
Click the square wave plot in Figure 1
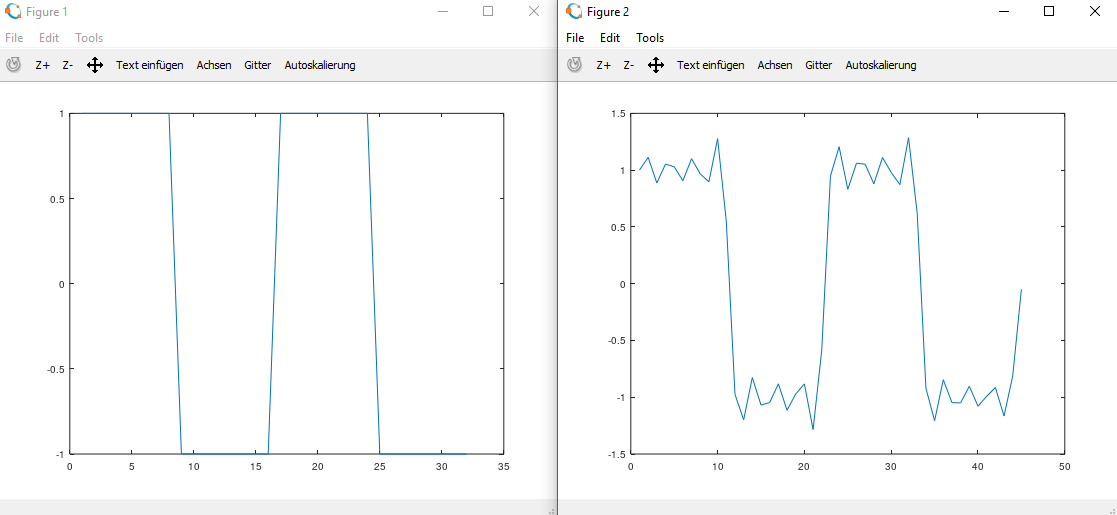(x=286, y=283)
